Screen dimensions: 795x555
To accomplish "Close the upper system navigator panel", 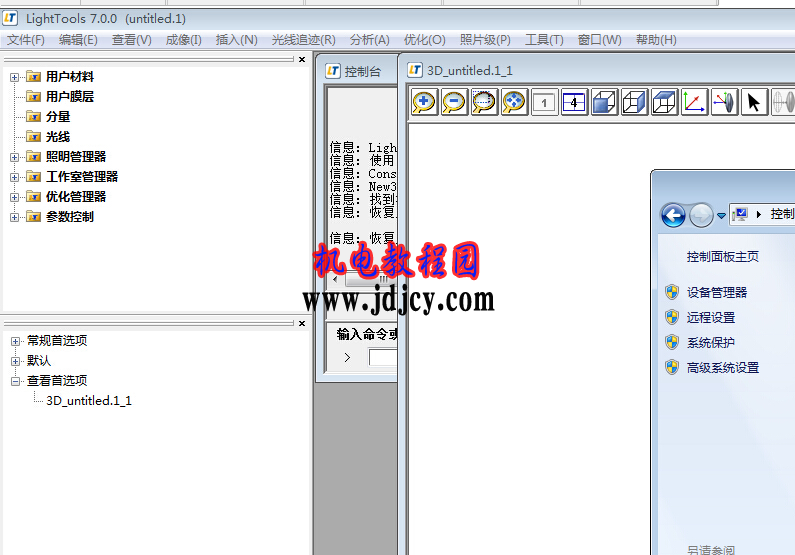I will pyautogui.click(x=302, y=59).
